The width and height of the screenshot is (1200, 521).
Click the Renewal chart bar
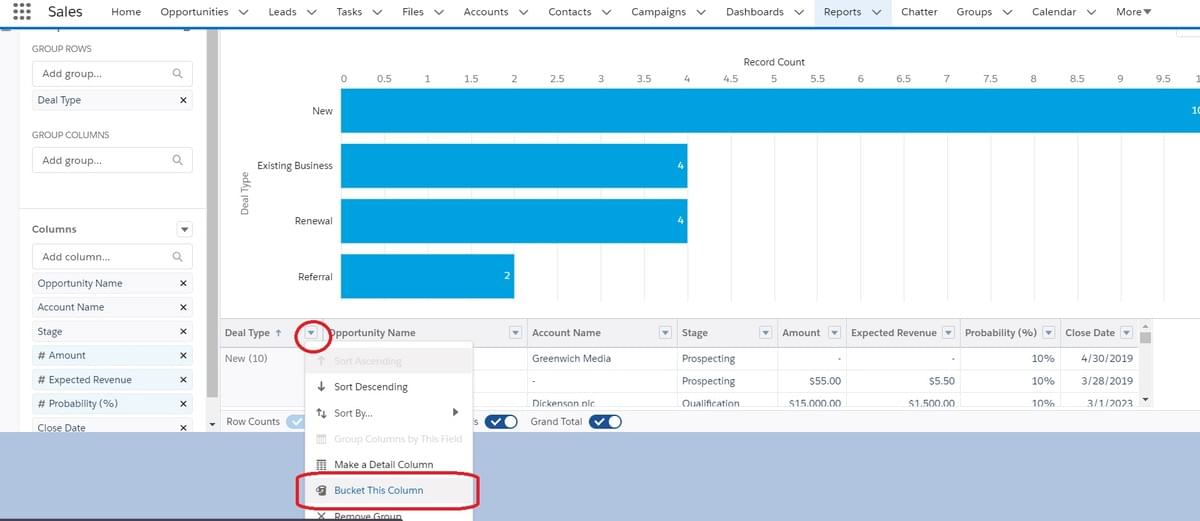pyautogui.click(x=514, y=220)
